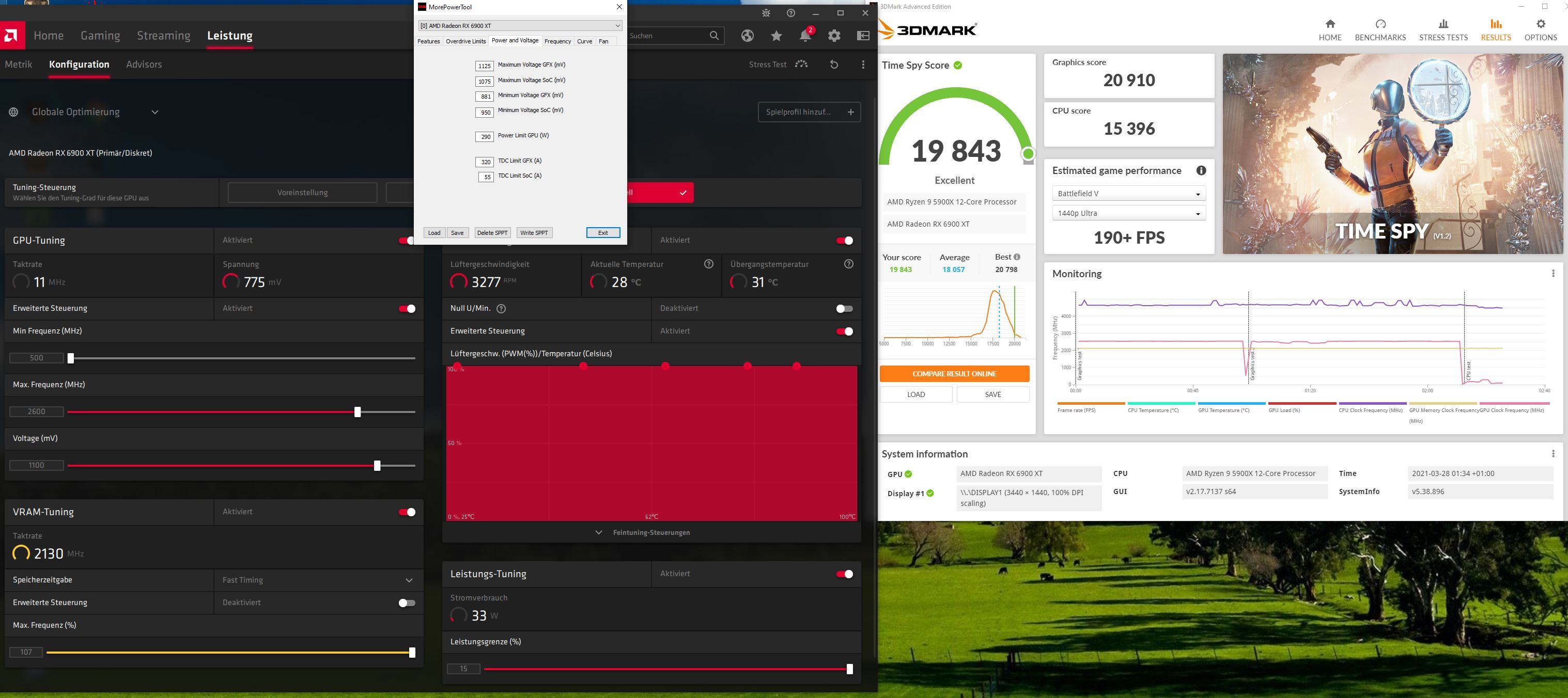Viewport: 1568px width, 698px height.
Task: Open 3DMark HOME icon
Action: 1330,24
